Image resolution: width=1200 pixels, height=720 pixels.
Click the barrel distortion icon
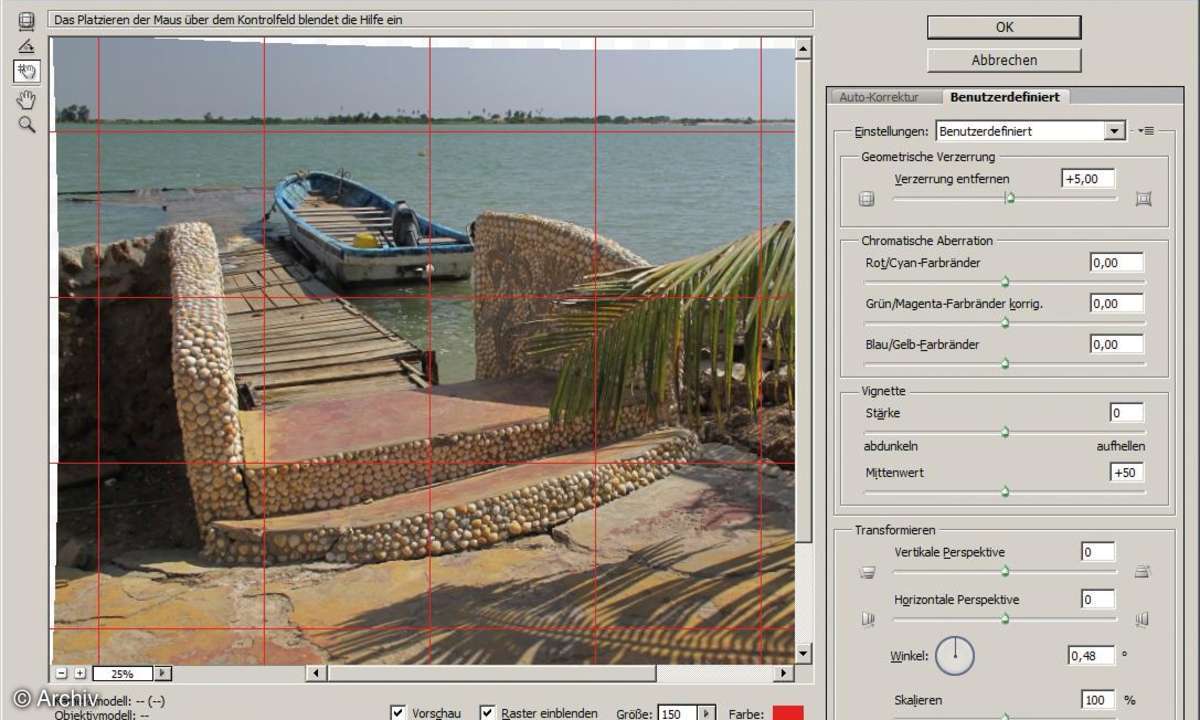click(867, 199)
